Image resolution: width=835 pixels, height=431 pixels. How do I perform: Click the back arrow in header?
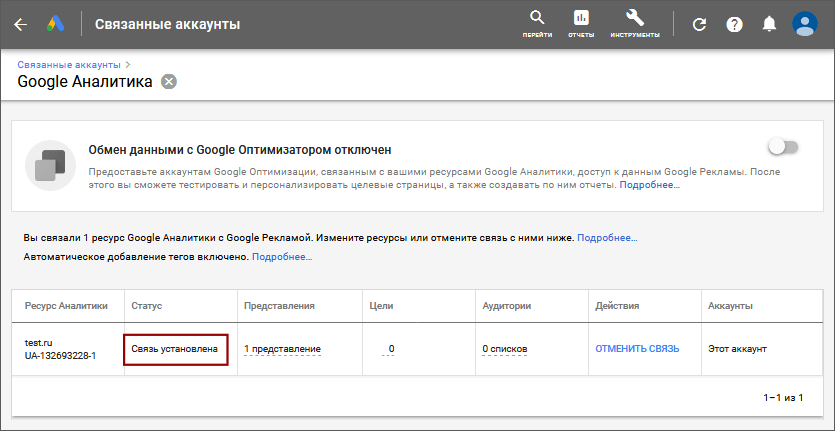click(x=20, y=24)
